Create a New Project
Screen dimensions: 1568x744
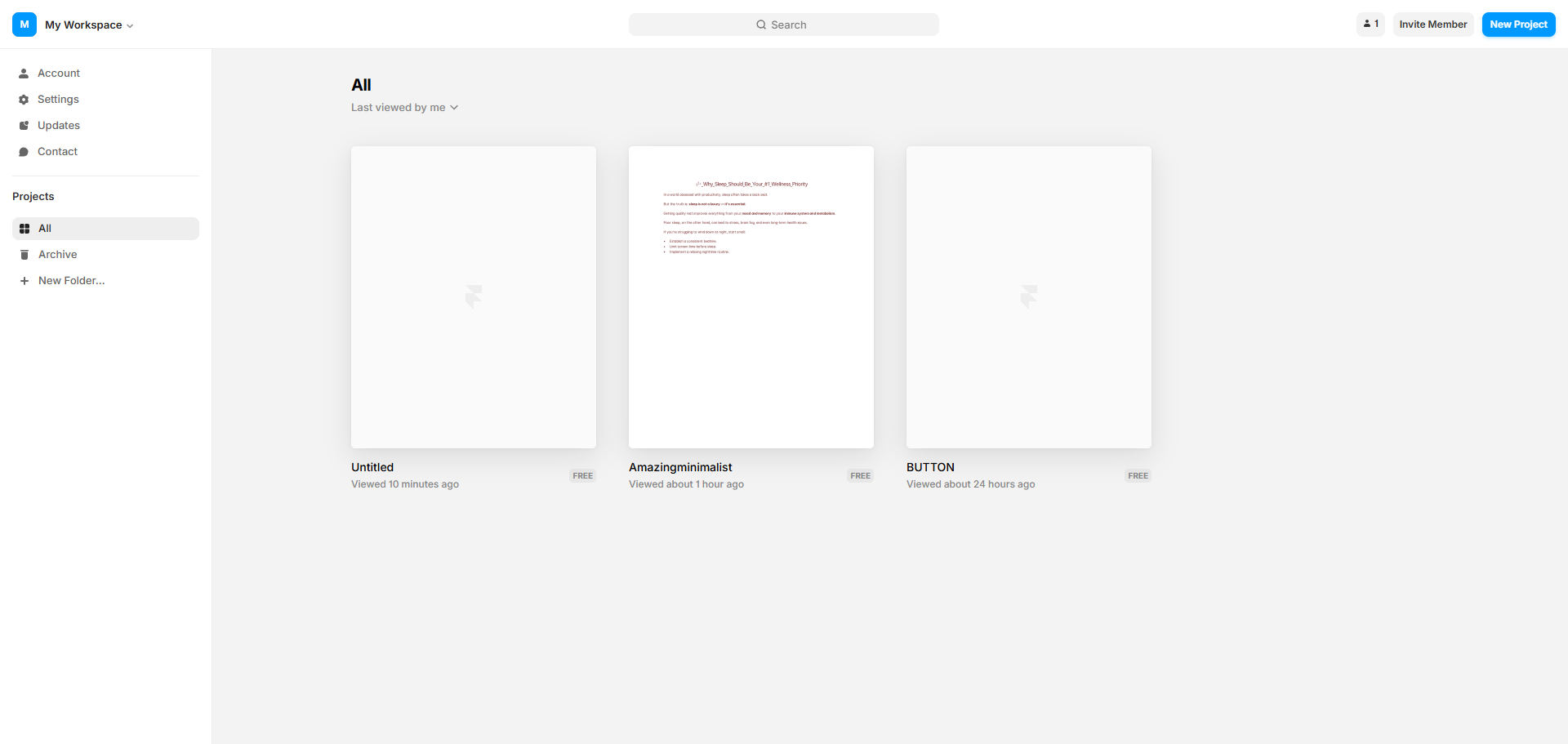(x=1518, y=25)
